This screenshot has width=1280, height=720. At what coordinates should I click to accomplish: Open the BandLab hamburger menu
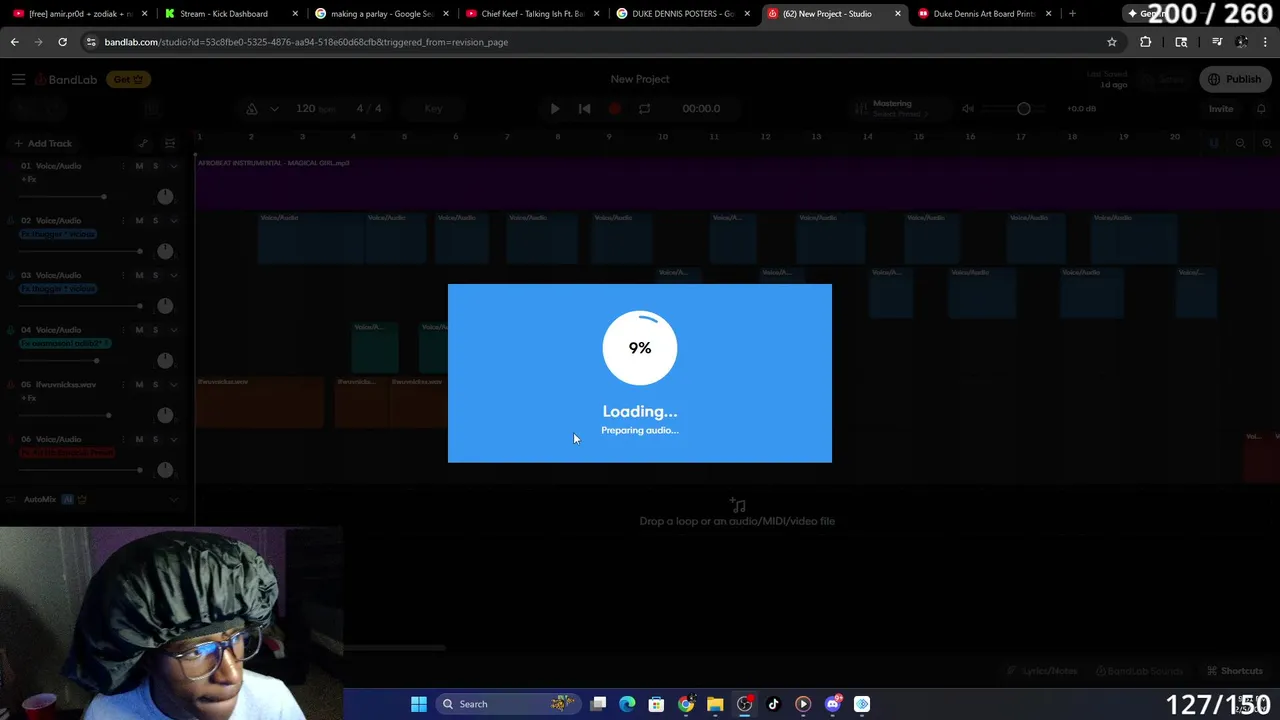coord(18,79)
